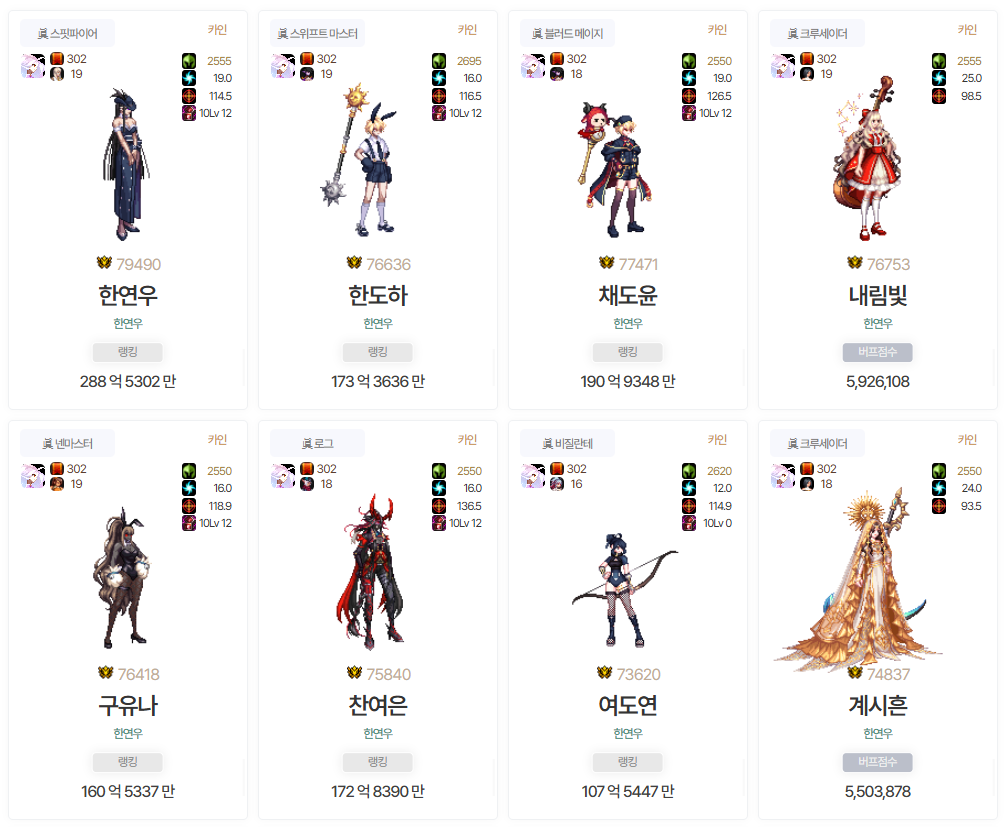The width and height of the screenshot is (1006, 827).
Task: Click the red crosshair icon next to 98.5
Action: 939,96
